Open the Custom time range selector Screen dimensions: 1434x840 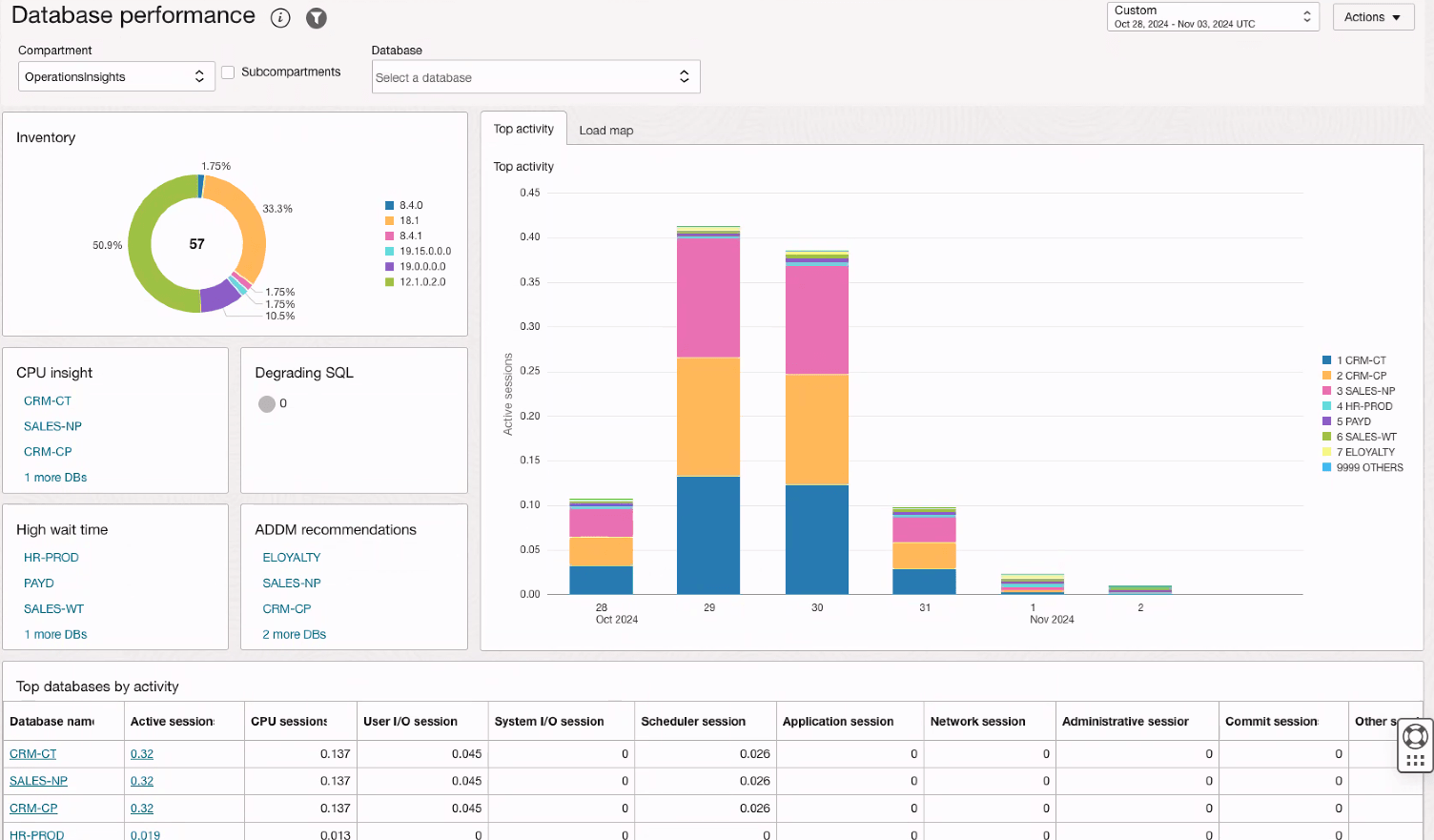tap(1211, 15)
